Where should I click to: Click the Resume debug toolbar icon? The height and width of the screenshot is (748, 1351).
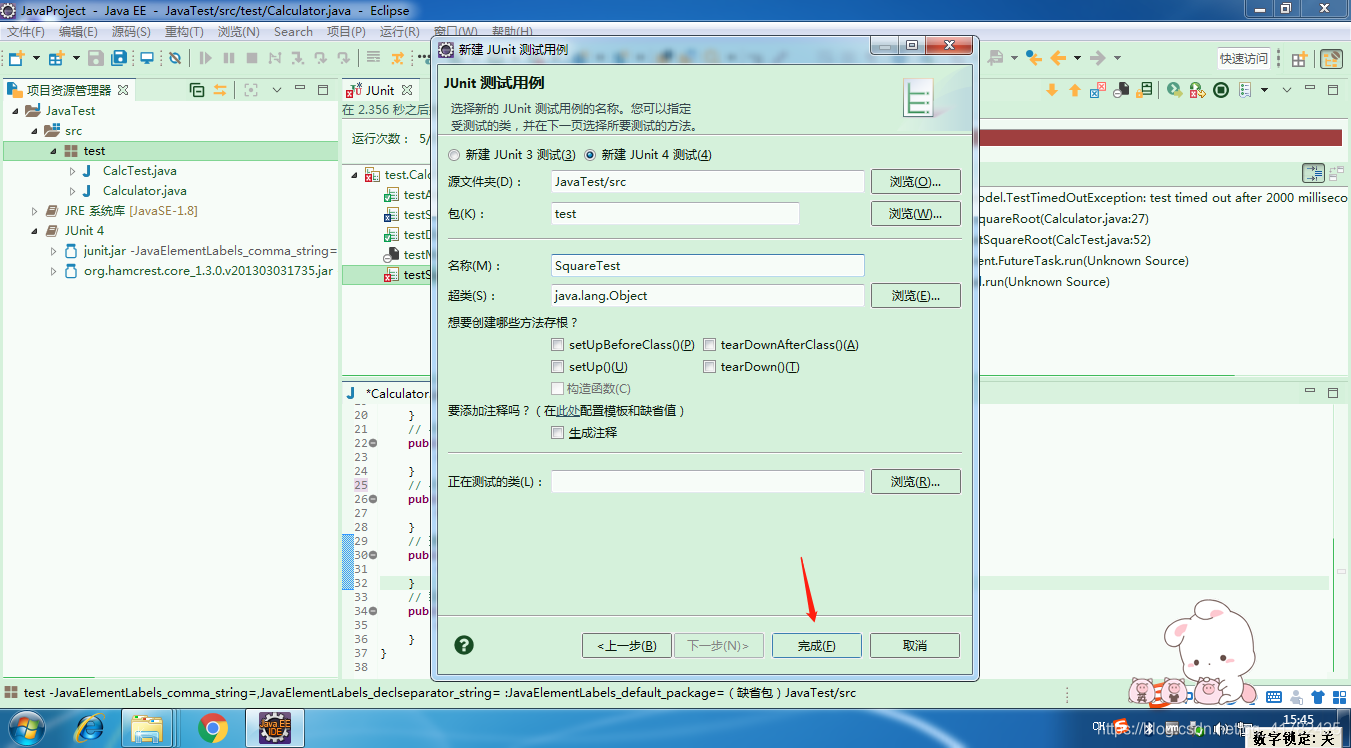coord(206,58)
